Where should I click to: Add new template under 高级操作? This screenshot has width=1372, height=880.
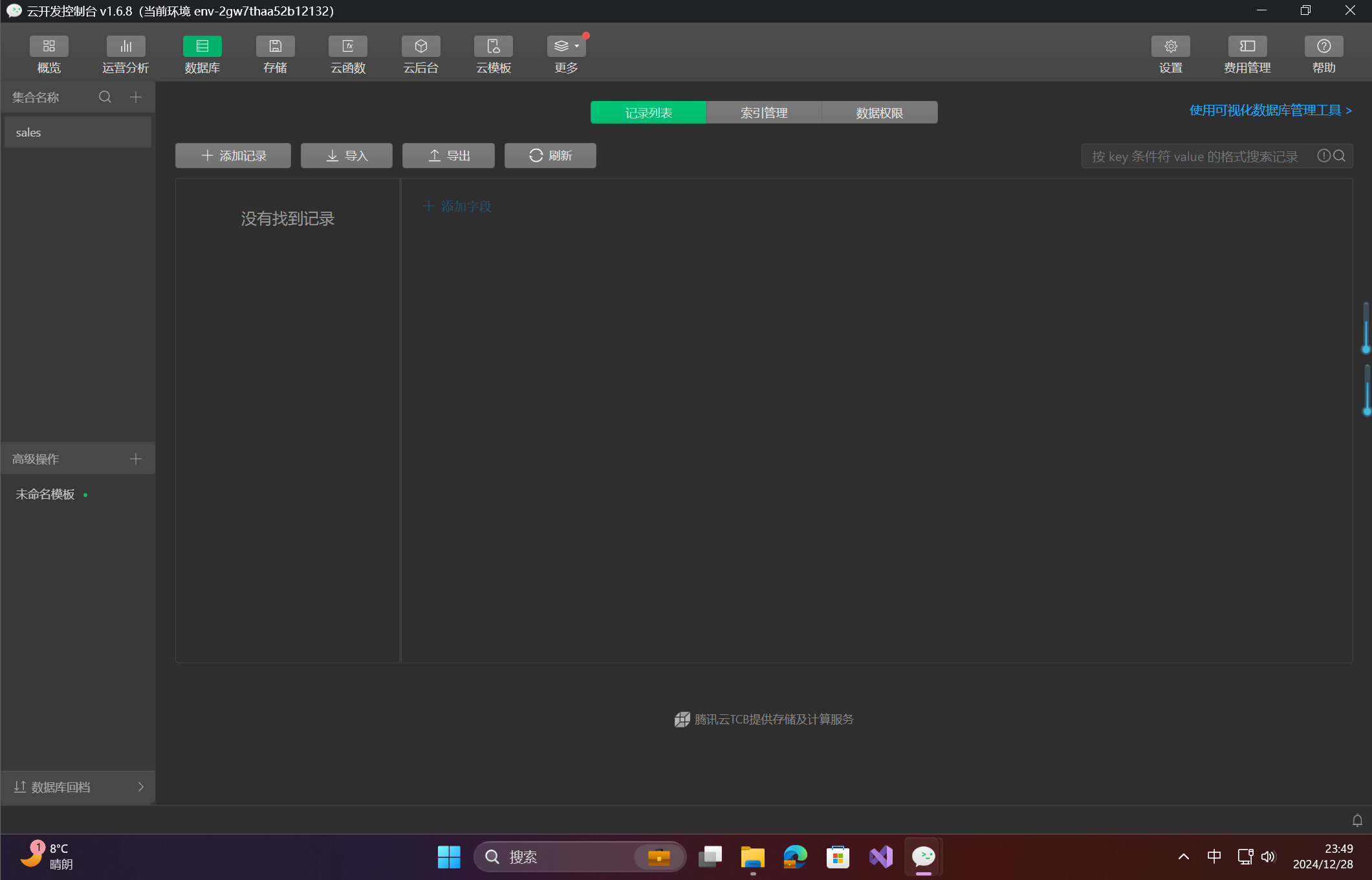click(x=136, y=459)
